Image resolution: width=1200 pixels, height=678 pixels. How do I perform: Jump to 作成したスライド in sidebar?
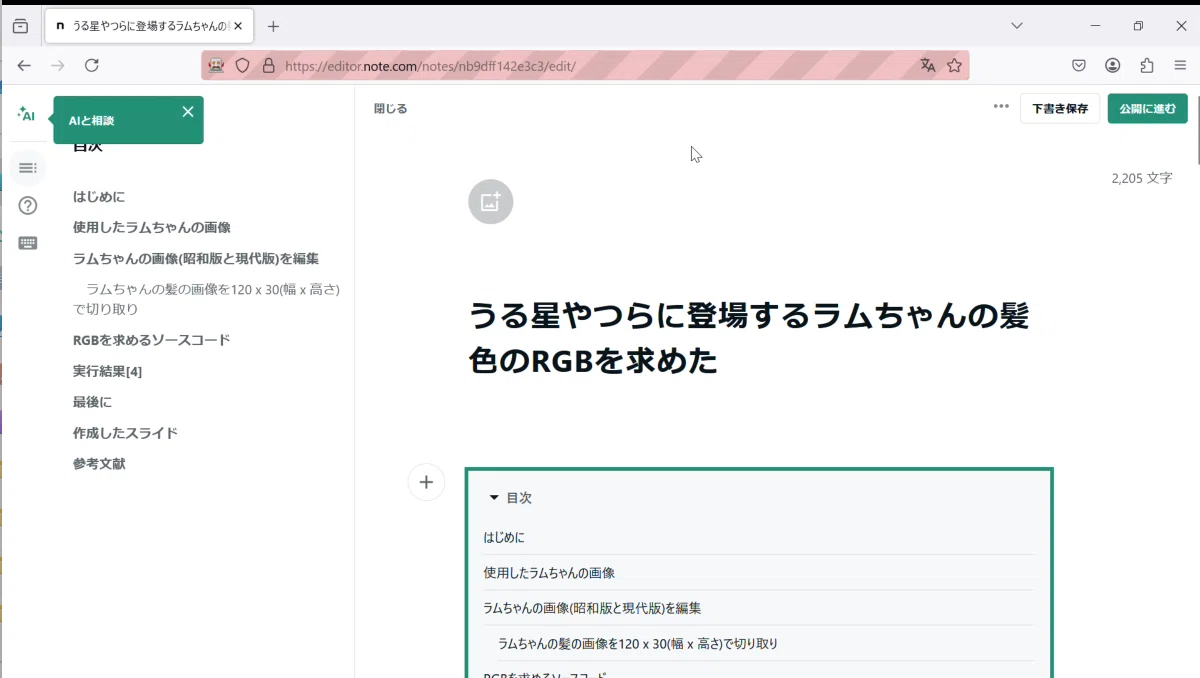[126, 433]
